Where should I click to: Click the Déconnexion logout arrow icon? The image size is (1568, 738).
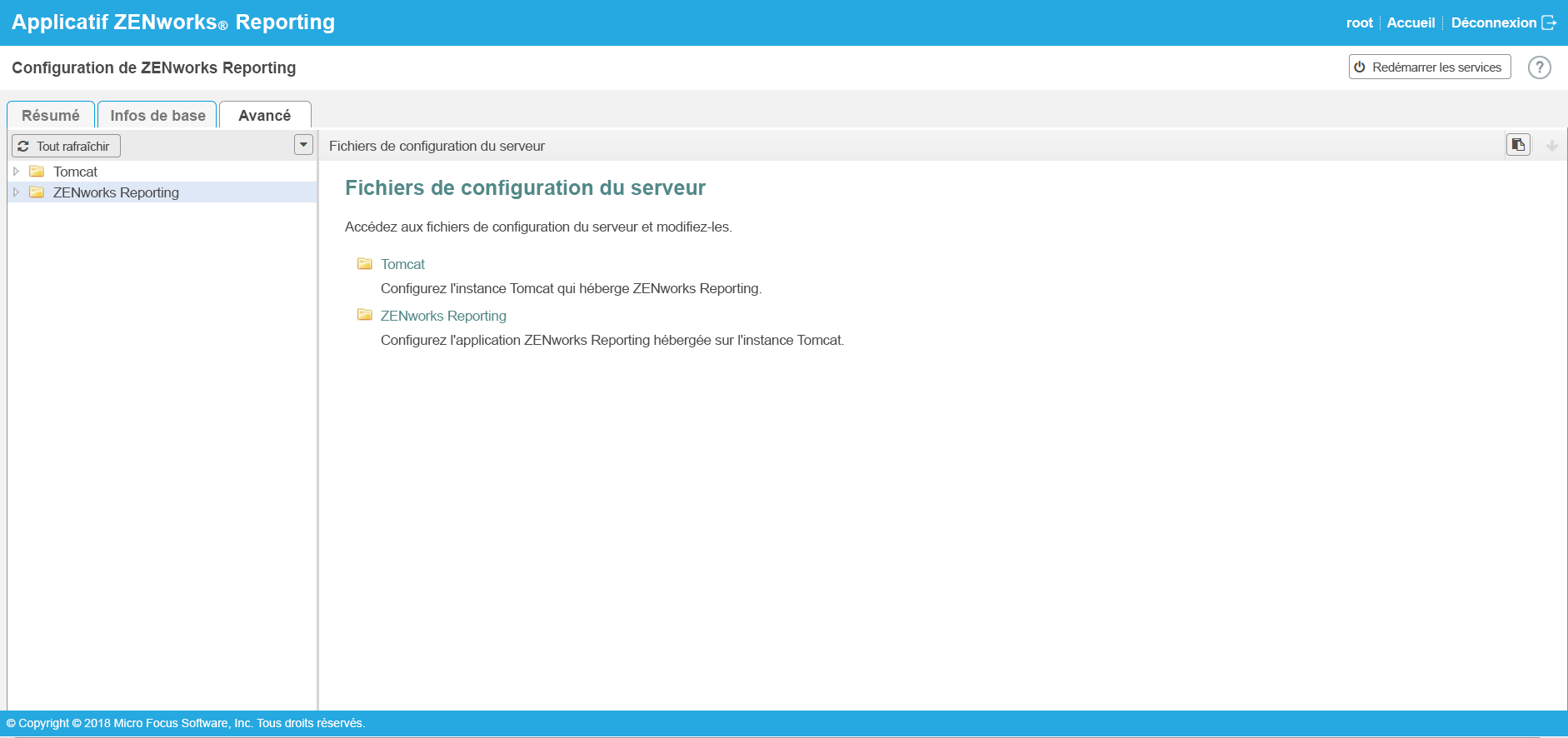click(x=1549, y=22)
